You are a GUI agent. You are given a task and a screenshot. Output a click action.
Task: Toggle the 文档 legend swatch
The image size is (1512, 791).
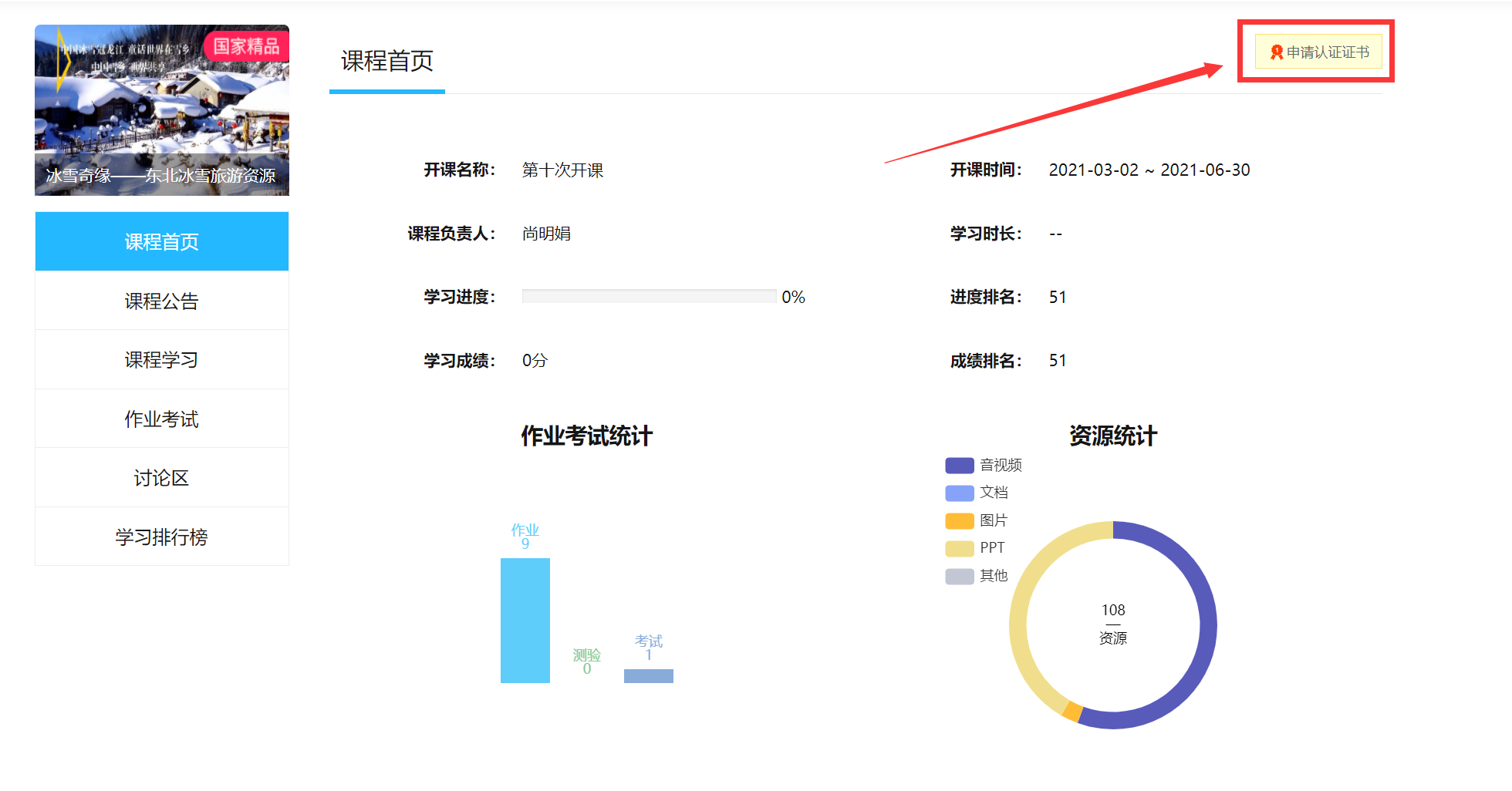[x=959, y=493]
